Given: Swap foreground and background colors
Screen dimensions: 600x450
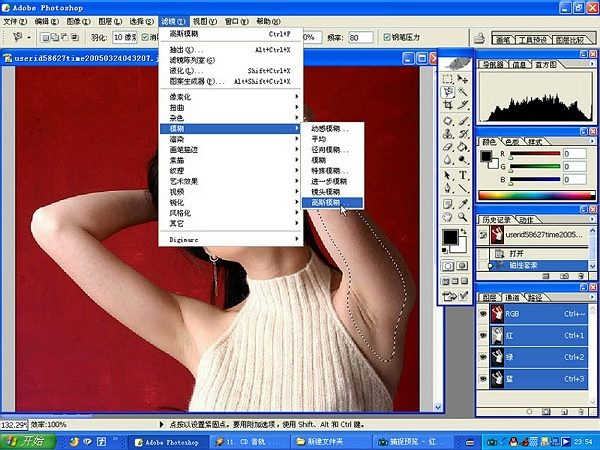Looking at the screenshot, I should [463, 232].
